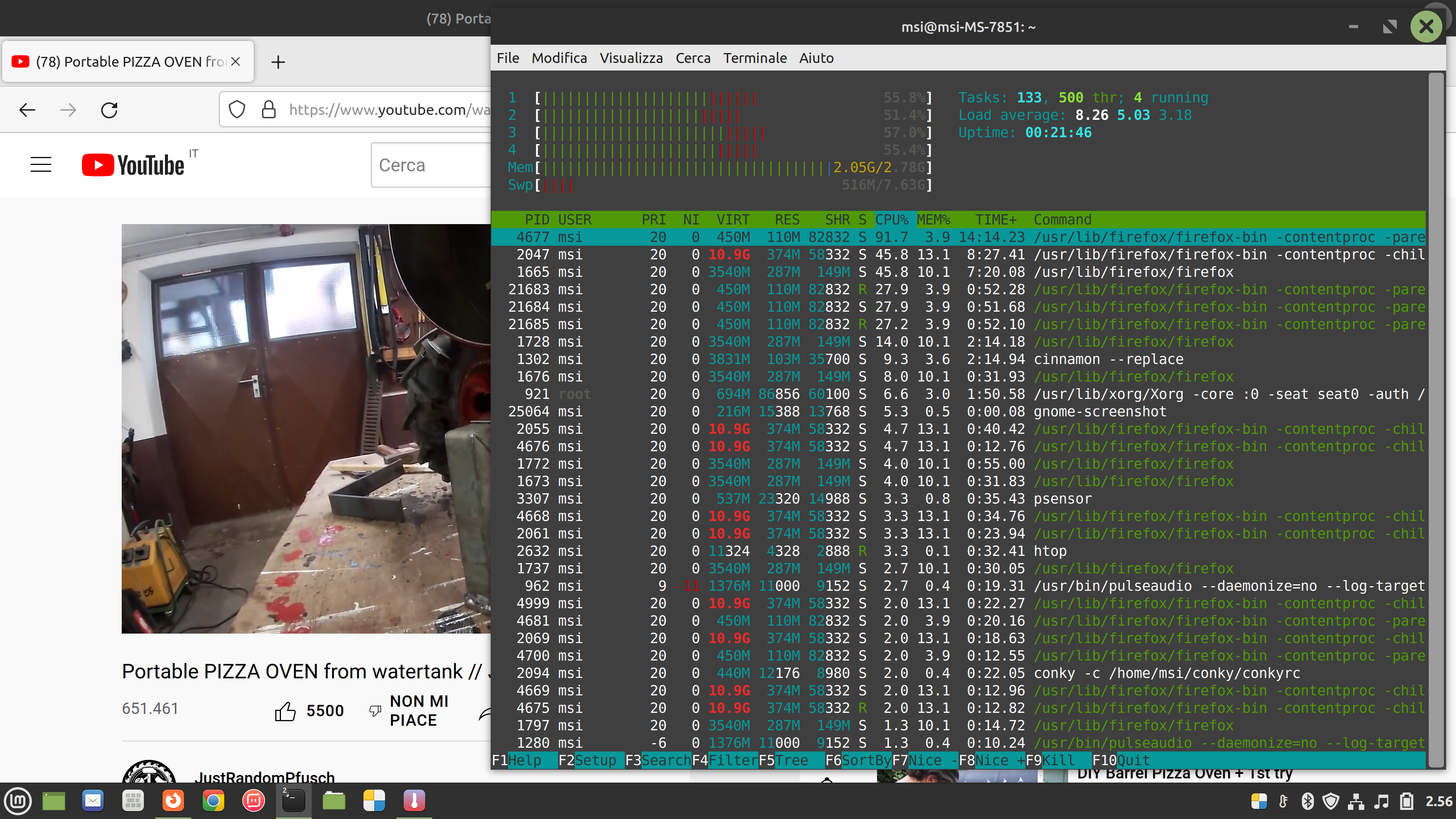
Task: Open the Linux Mint start menu
Action: tap(17, 801)
